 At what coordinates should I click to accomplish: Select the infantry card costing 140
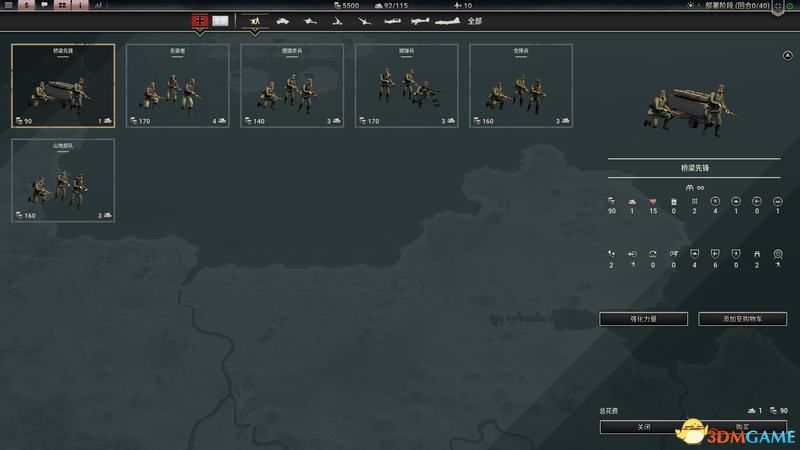point(292,85)
